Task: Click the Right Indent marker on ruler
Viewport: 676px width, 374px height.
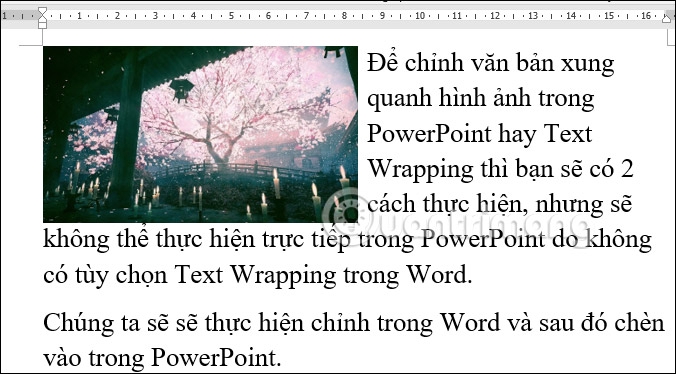Action: (x=667, y=18)
